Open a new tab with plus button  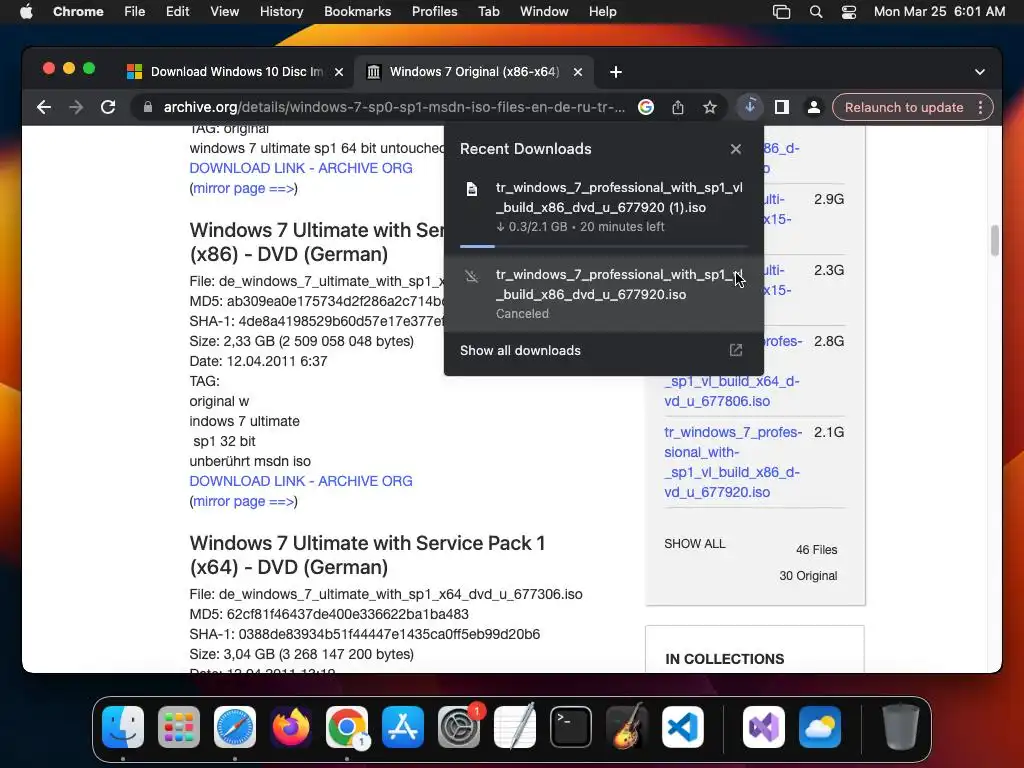coord(615,72)
